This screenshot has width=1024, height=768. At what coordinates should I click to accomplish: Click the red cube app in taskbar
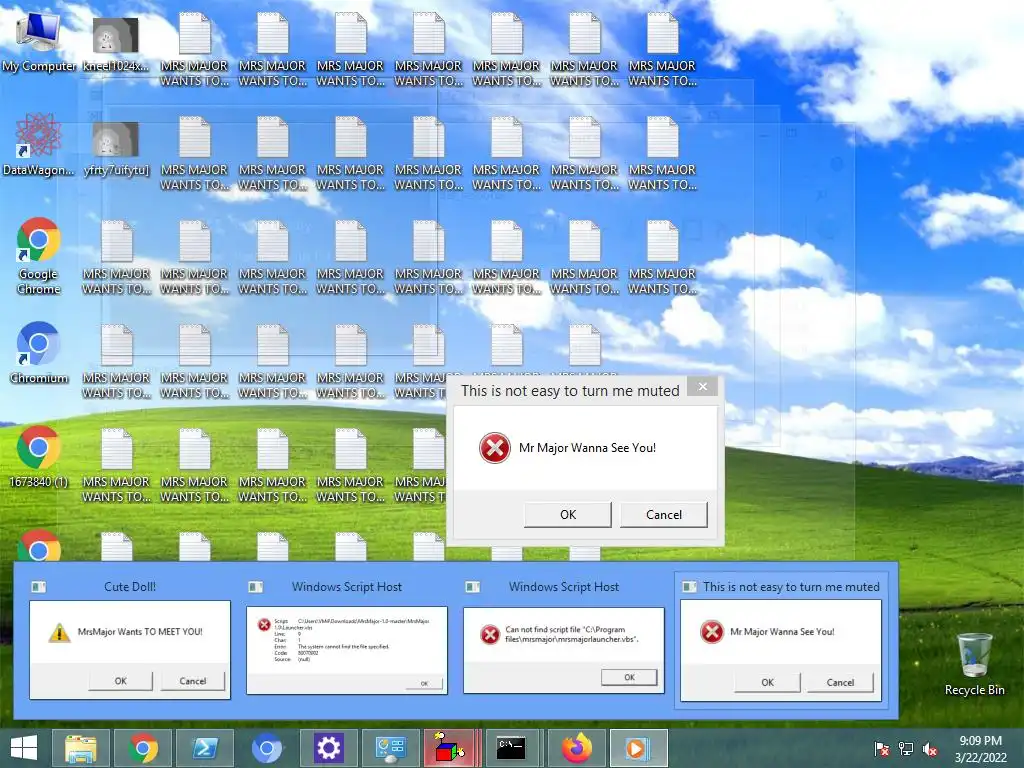(x=451, y=748)
